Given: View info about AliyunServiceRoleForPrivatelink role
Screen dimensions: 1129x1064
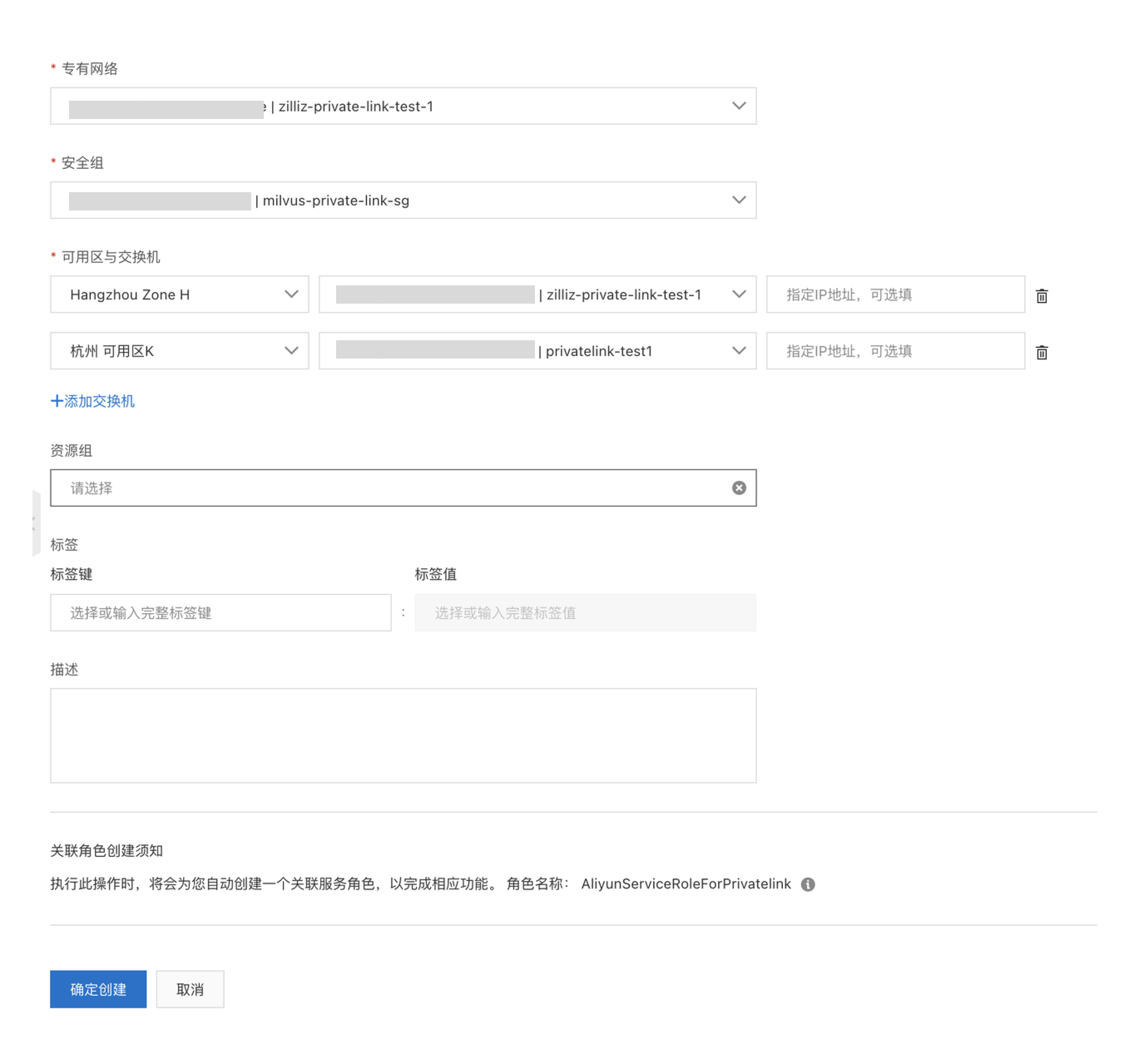Looking at the screenshot, I should [x=809, y=884].
